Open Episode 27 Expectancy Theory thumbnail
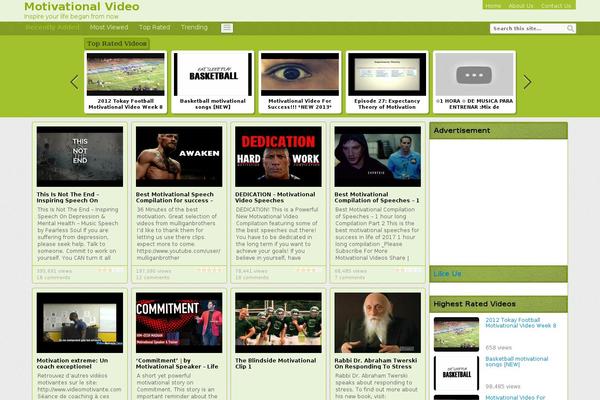 click(x=387, y=74)
